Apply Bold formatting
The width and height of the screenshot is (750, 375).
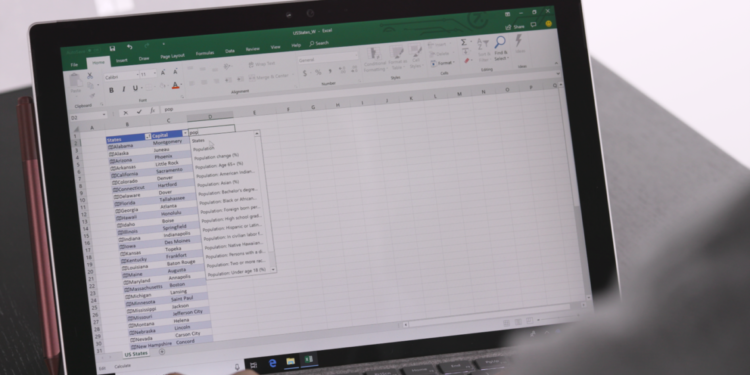tap(111, 90)
